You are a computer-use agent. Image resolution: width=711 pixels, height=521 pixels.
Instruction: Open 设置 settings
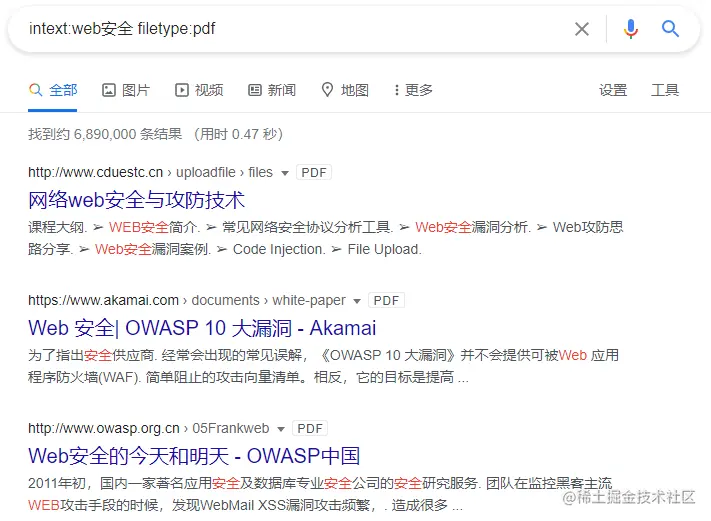click(x=613, y=90)
